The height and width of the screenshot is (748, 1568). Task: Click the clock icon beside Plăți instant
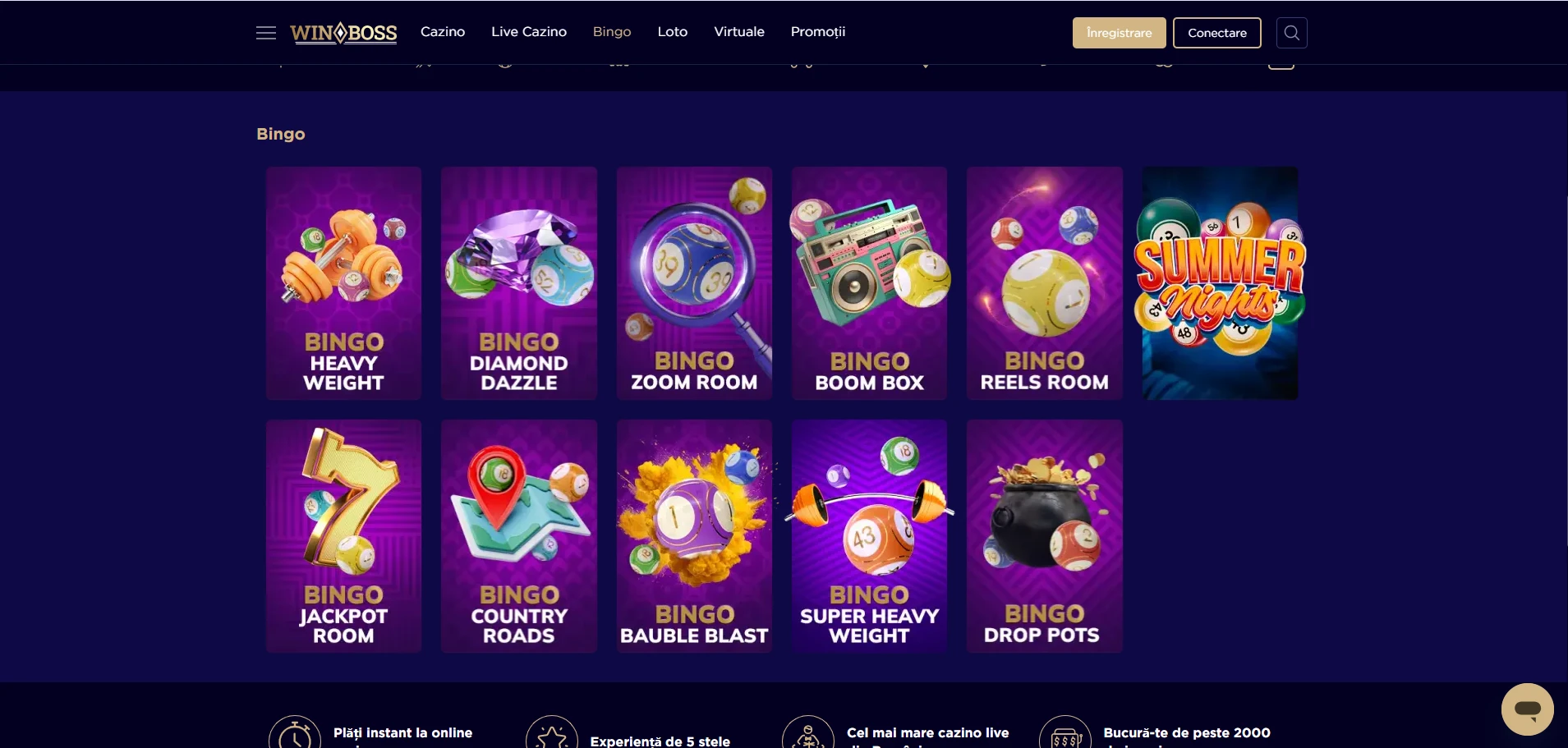295,733
